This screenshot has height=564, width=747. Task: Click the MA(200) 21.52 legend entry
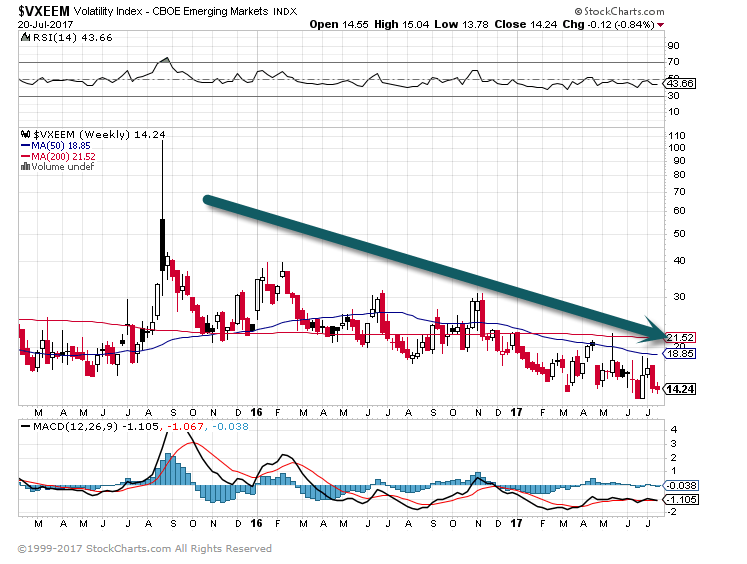click(58, 156)
